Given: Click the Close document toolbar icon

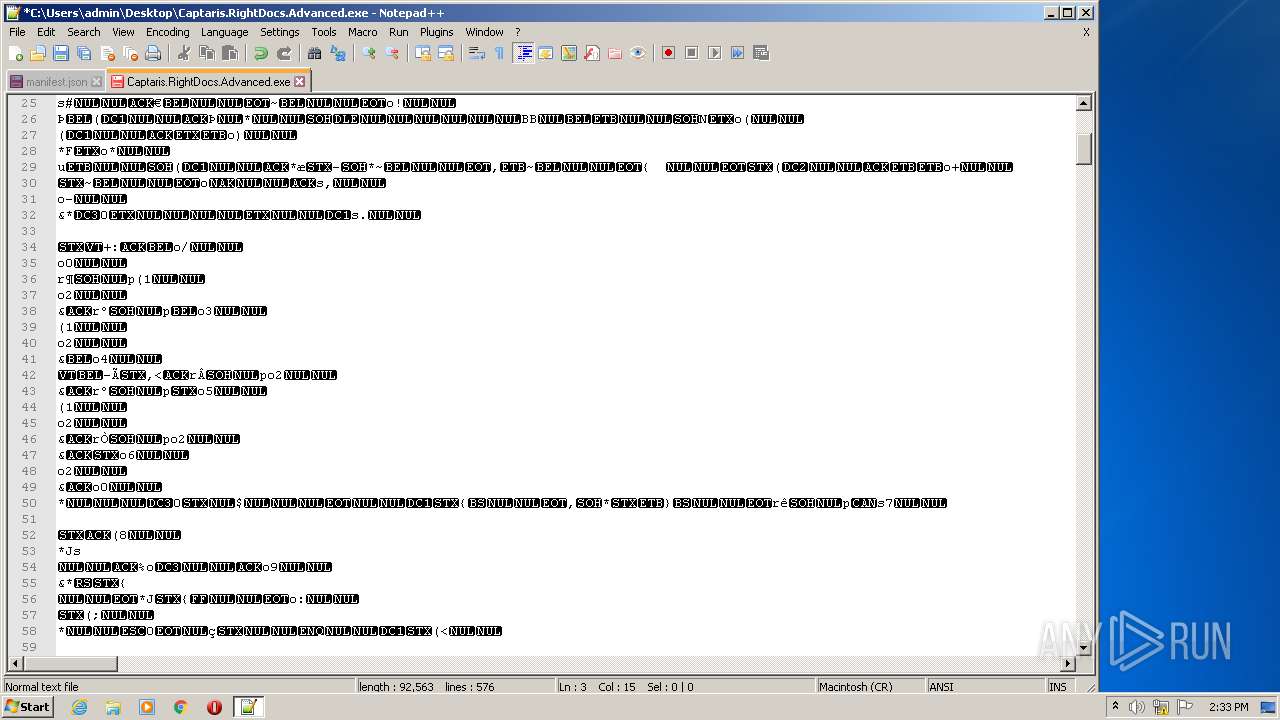Looking at the screenshot, I should coord(107,53).
